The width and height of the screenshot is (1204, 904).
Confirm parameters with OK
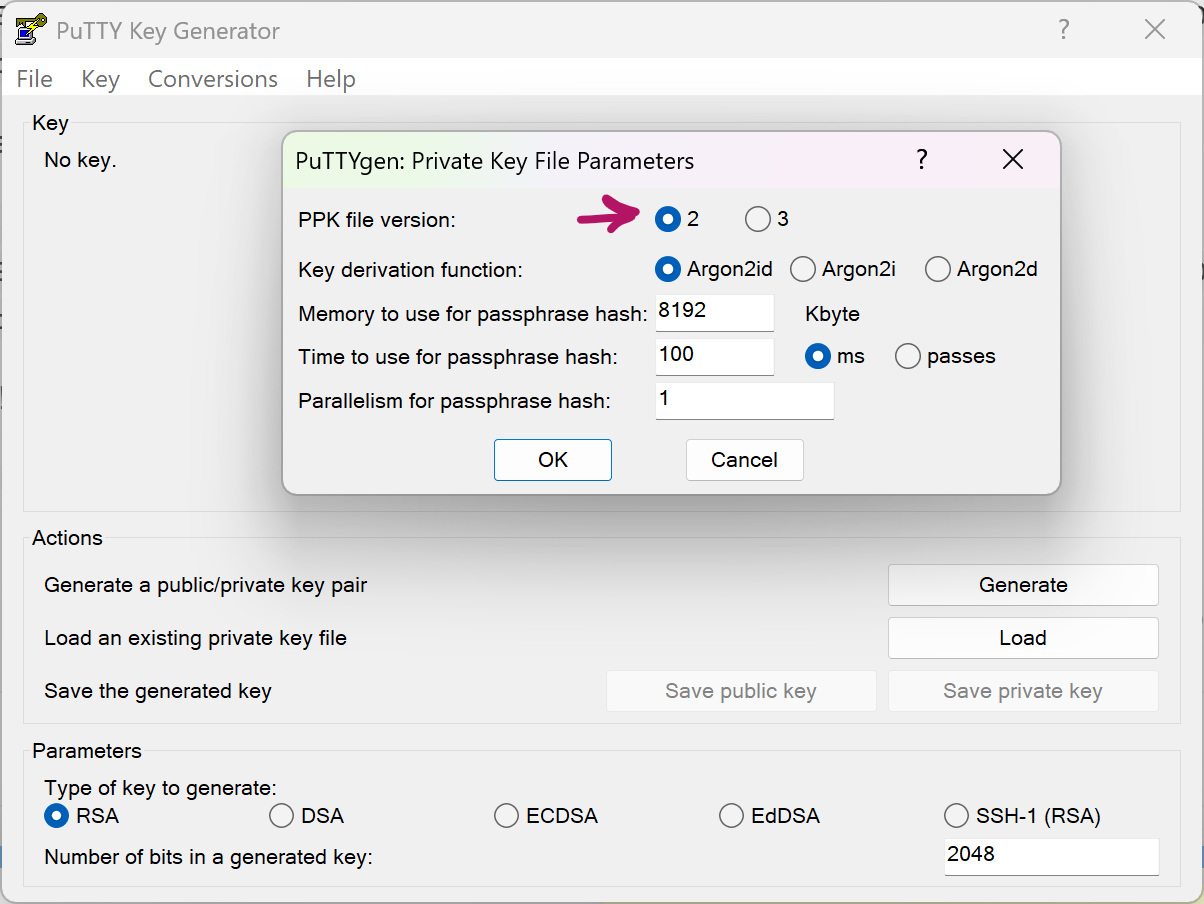coord(552,460)
